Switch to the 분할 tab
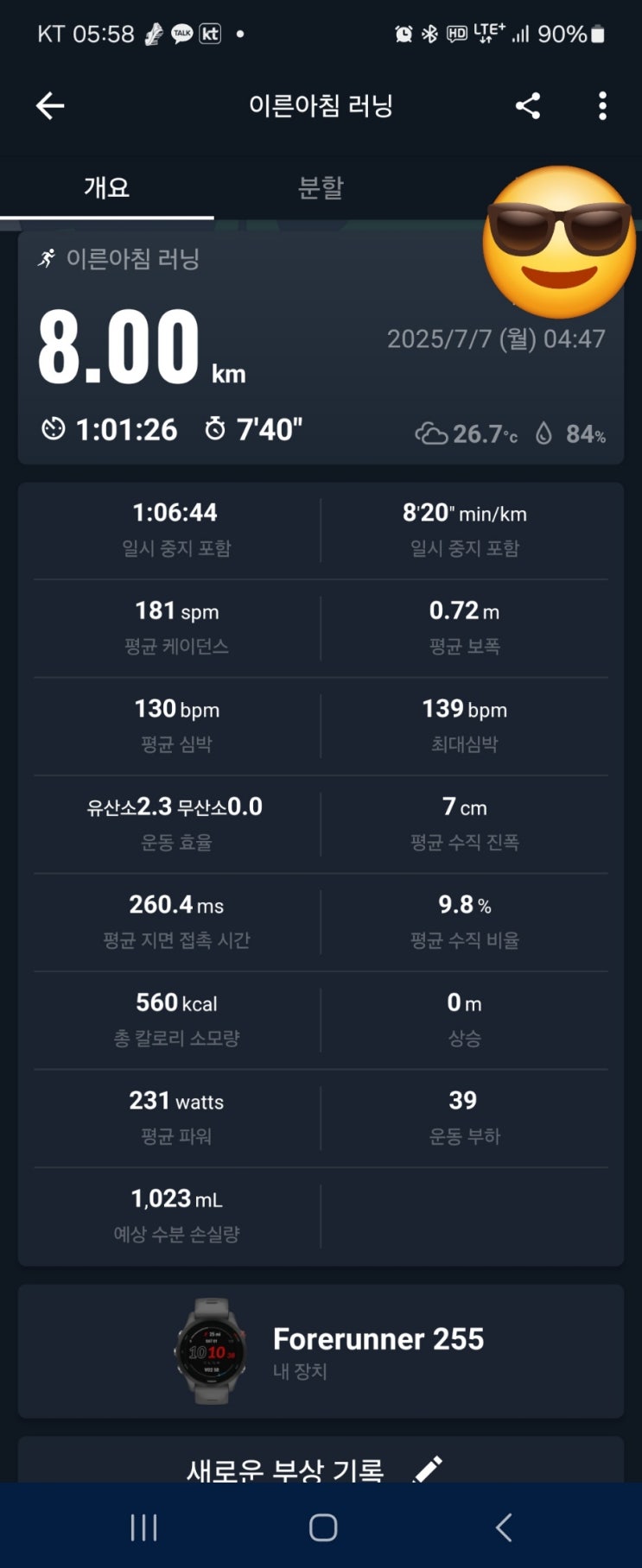Image resolution: width=642 pixels, height=1568 pixels. 321,187
